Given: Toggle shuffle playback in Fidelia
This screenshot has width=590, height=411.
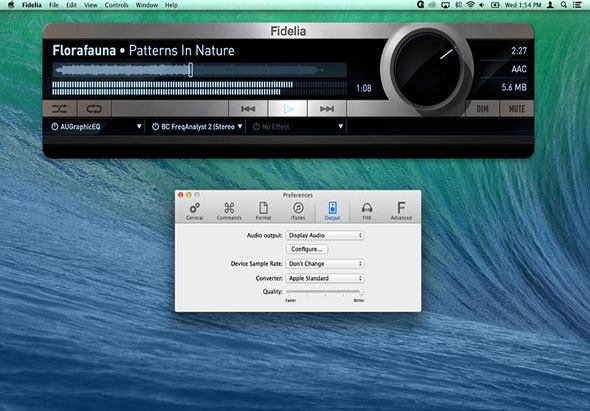Looking at the screenshot, I should pos(60,109).
